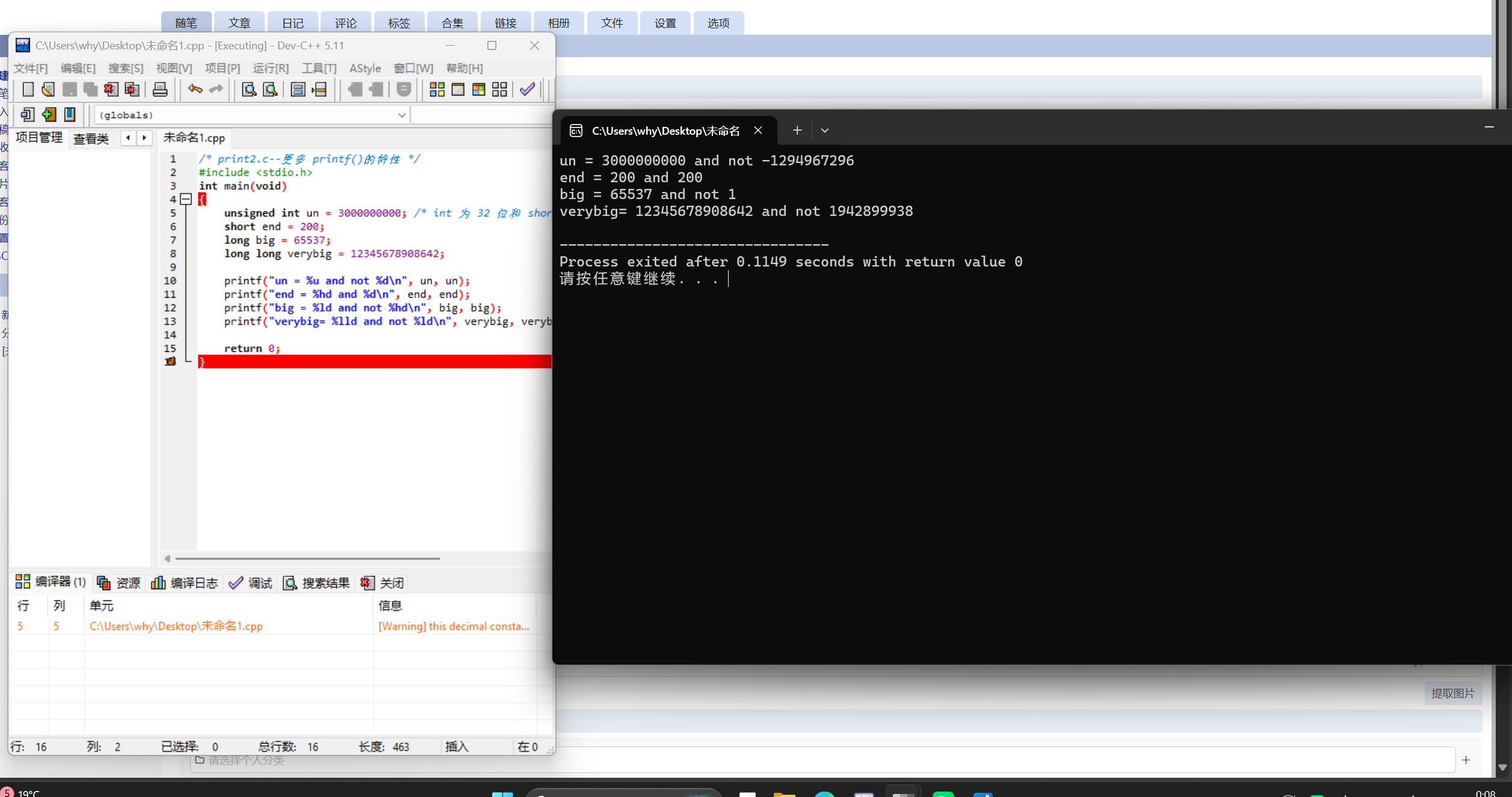Viewport: 1512px width, 797px height.
Task: Click the Insert green-plus icon
Action: tap(49, 114)
